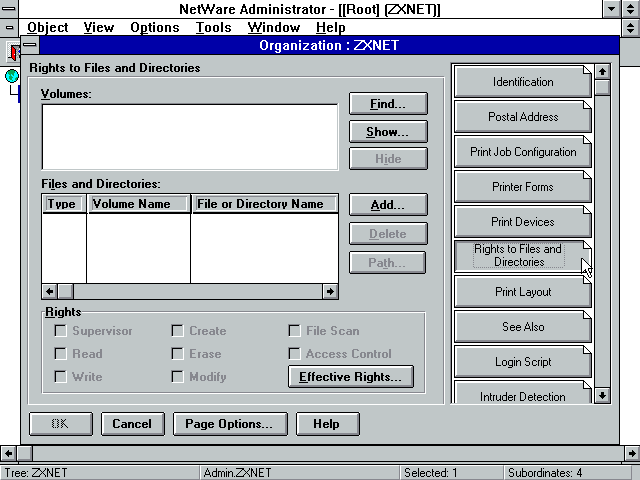
Task: Switch to the Login Script page
Action: tap(523, 362)
